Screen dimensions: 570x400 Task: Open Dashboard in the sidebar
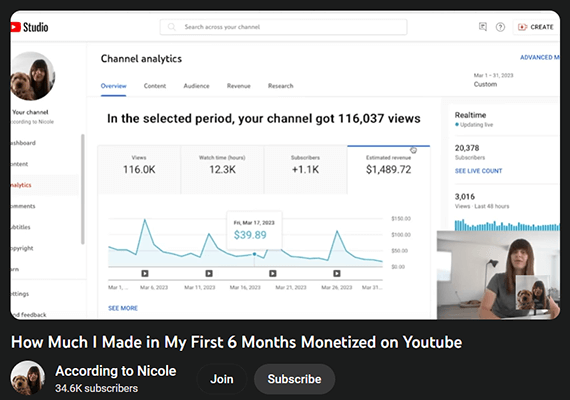tap(23, 143)
